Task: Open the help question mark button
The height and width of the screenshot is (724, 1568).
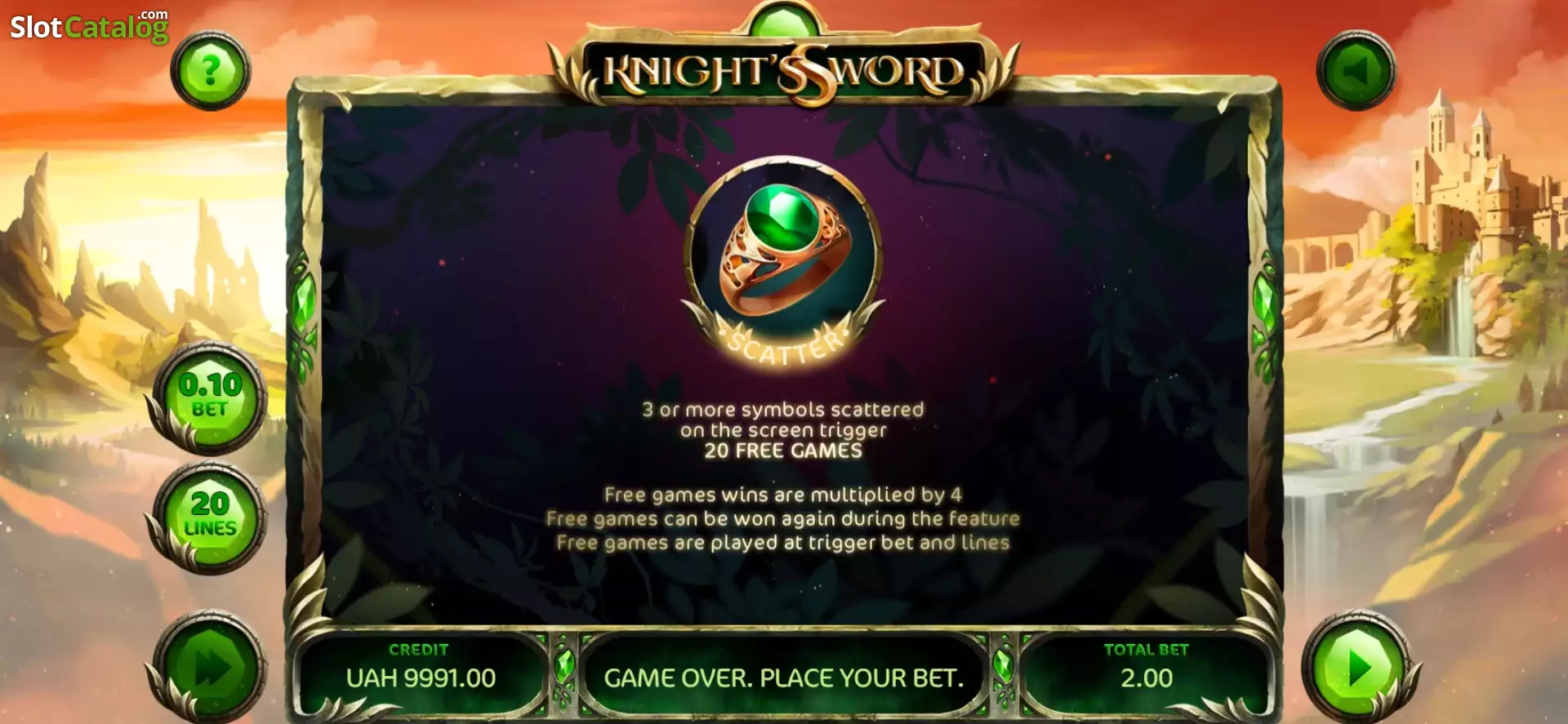Action: pyautogui.click(x=211, y=71)
